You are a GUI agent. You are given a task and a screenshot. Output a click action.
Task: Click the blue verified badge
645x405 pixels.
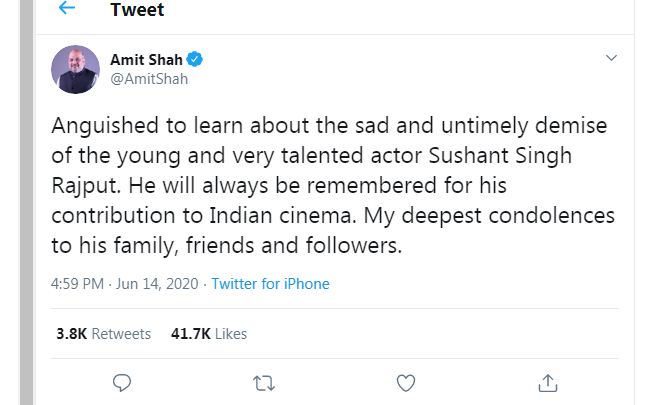pos(196,60)
